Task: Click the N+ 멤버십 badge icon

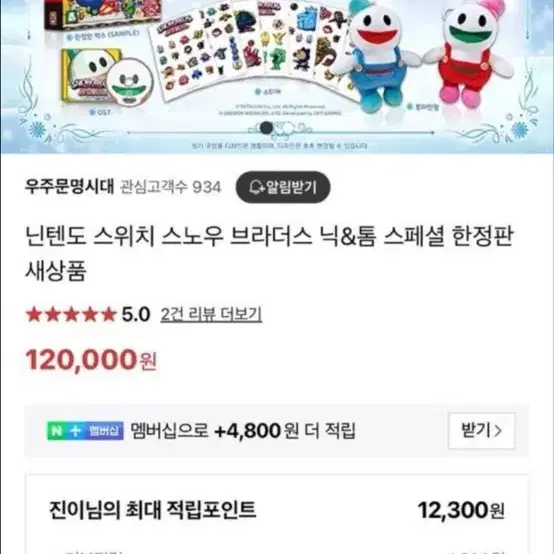Action: pos(85,431)
